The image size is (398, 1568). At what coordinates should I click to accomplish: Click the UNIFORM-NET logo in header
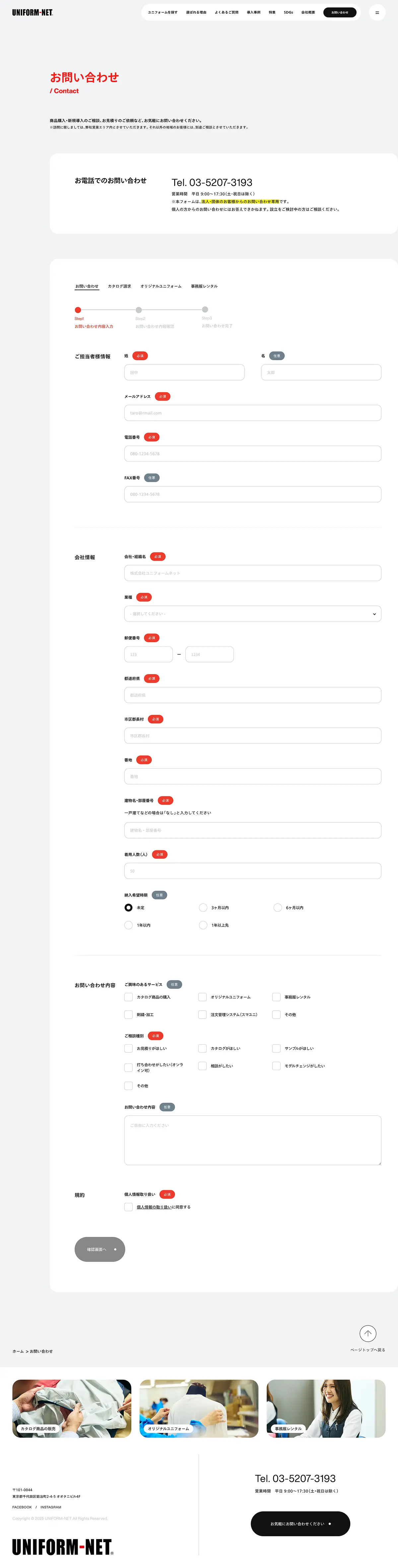coord(32,12)
